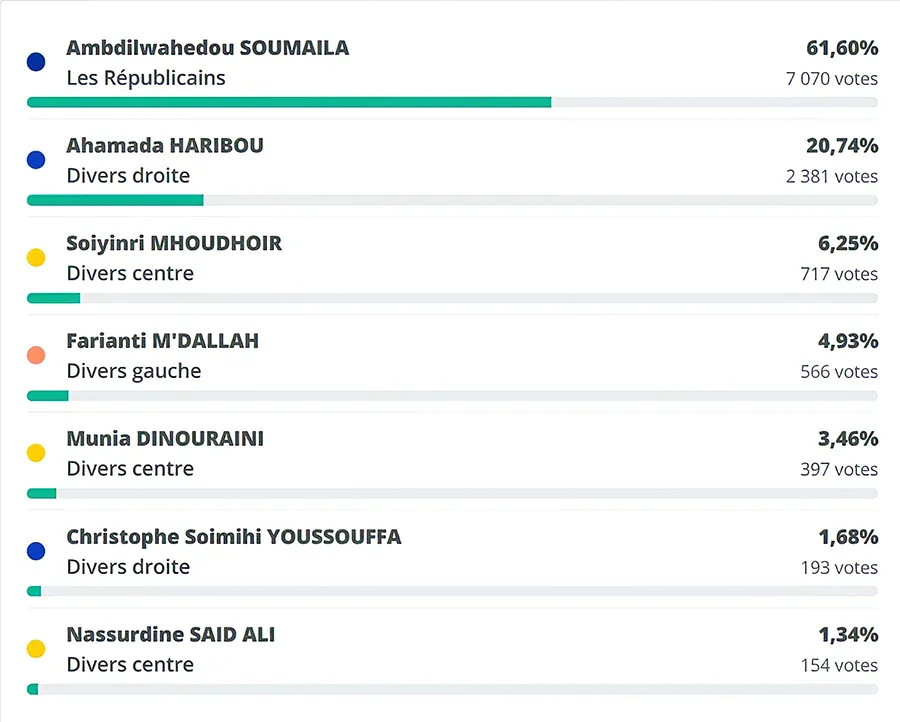Click the blue dot next to Ahamada HARIBOU
This screenshot has width=900, height=722.
point(36,160)
